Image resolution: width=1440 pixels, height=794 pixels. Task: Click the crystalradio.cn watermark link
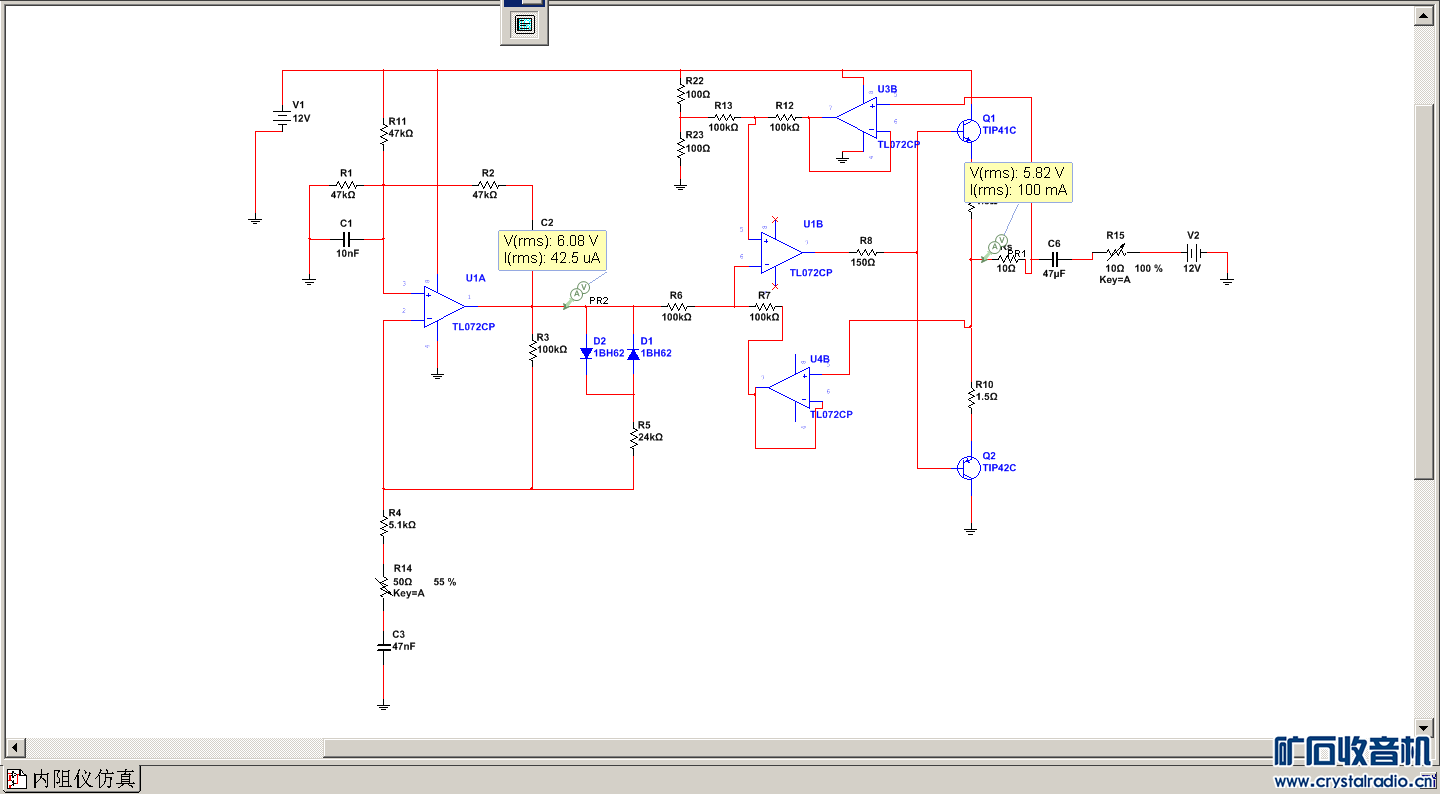tap(1354, 780)
